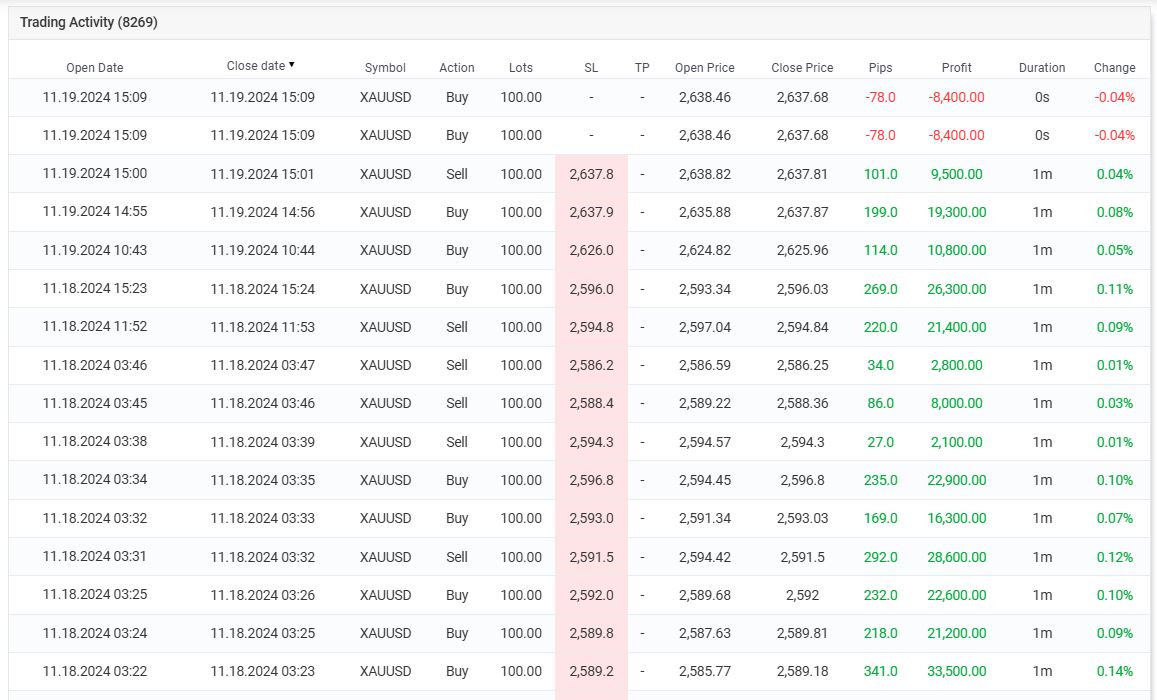Sort trades by Pips column
1157x700 pixels.
point(880,68)
